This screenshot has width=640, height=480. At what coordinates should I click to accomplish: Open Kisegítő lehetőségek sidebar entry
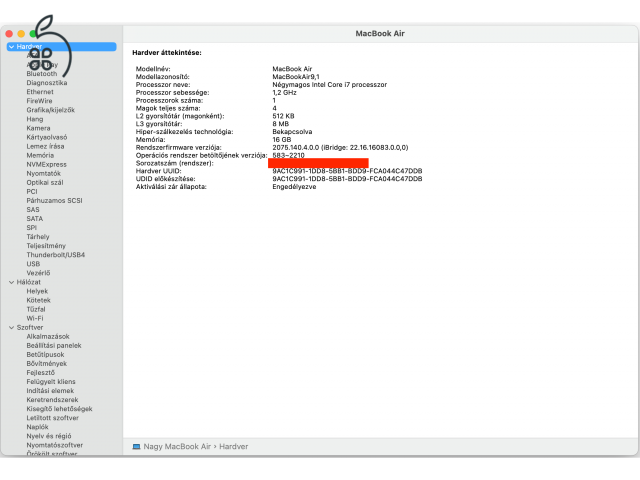click(x=59, y=409)
